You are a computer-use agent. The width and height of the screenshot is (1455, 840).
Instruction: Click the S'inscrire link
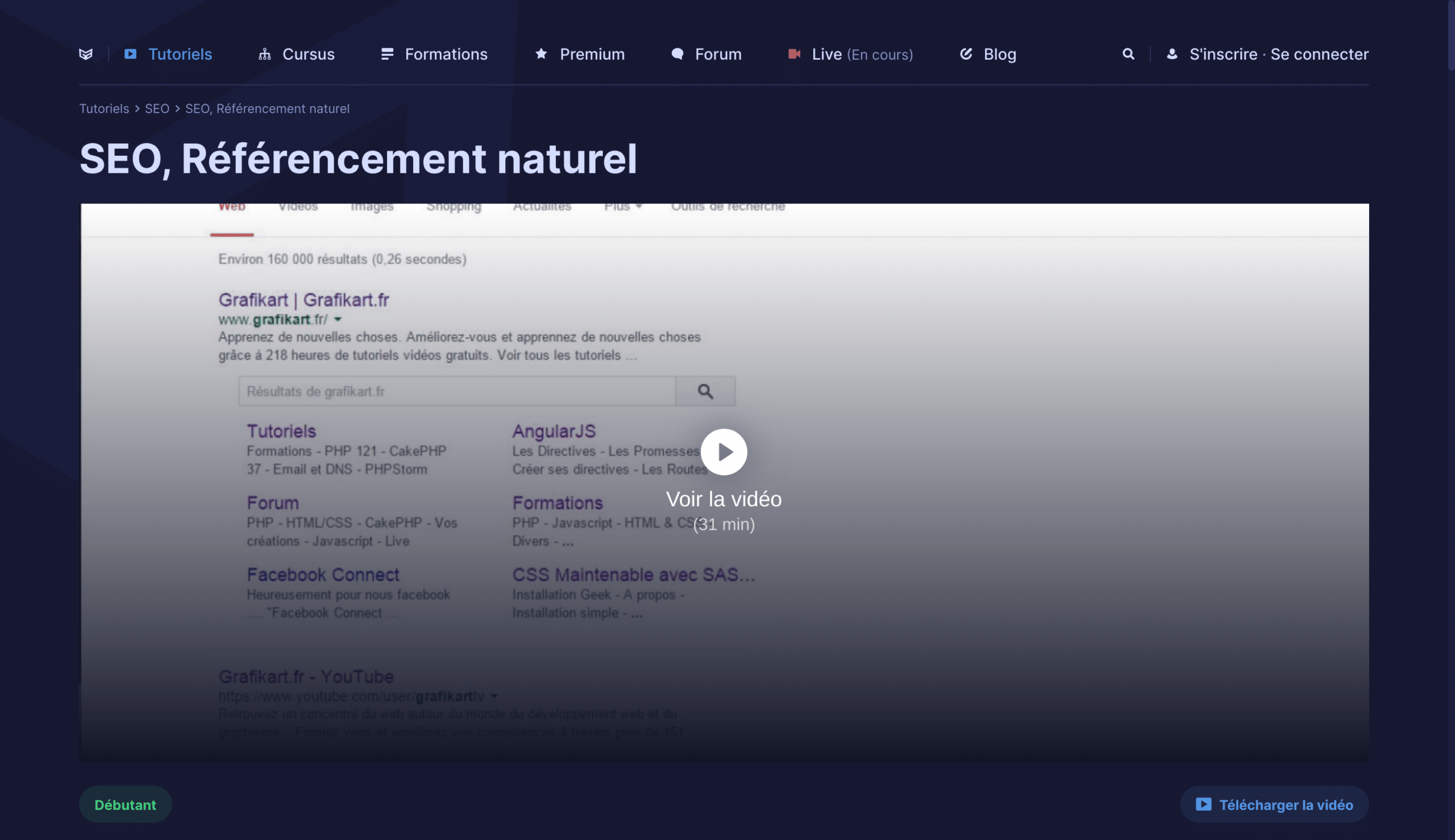[x=1223, y=54]
